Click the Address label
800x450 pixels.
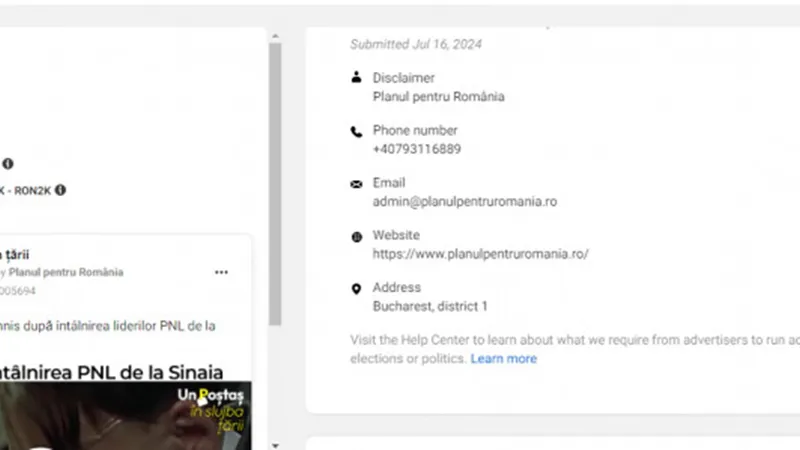click(x=396, y=288)
